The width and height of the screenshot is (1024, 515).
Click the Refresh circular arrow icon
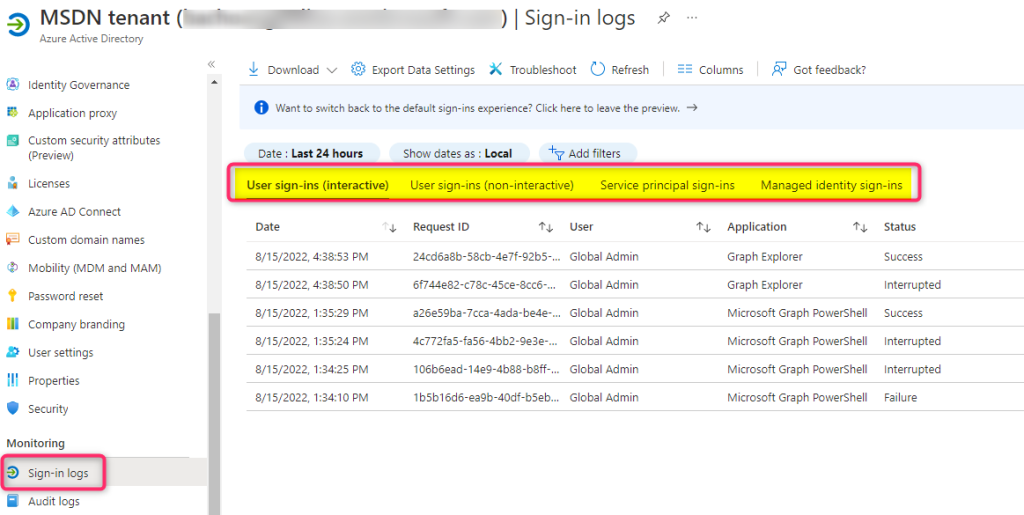click(x=598, y=69)
